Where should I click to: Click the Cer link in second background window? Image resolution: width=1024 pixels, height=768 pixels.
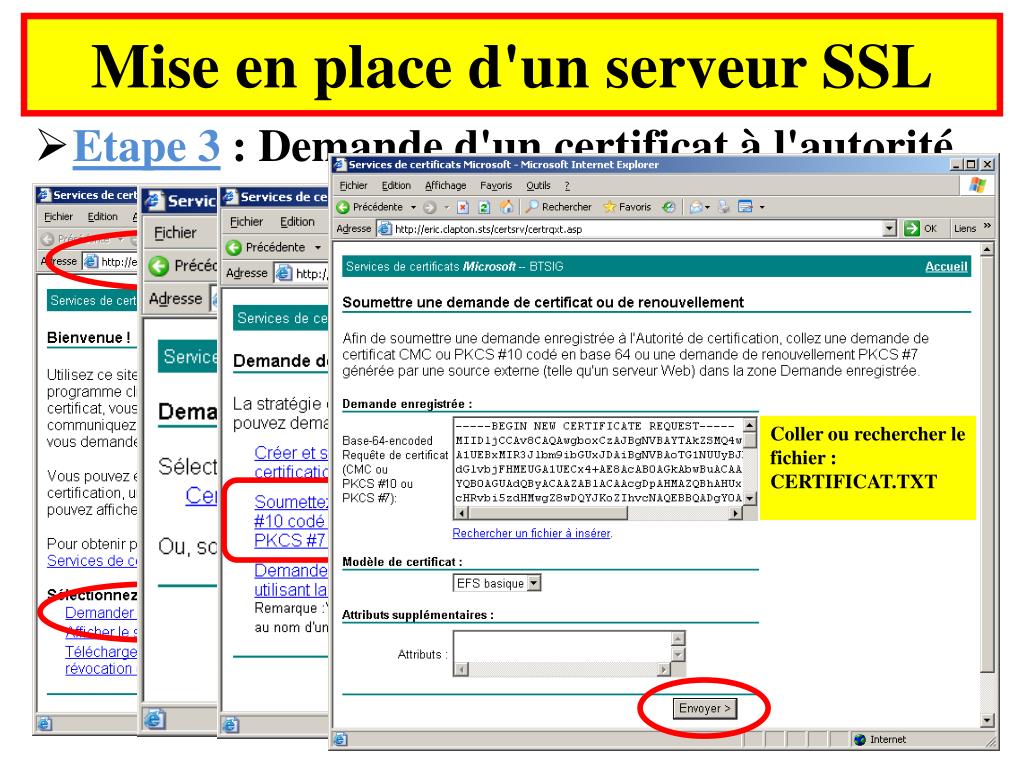(x=200, y=496)
